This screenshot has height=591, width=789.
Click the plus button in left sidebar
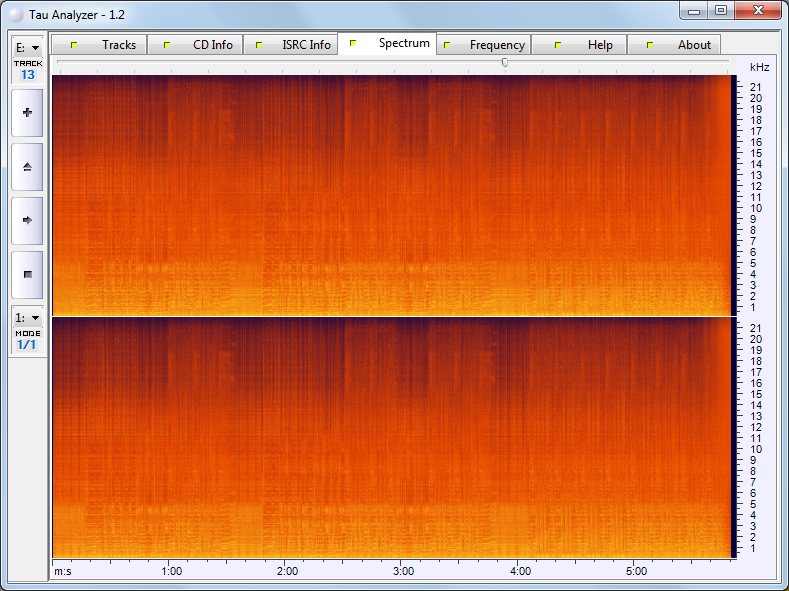27,113
